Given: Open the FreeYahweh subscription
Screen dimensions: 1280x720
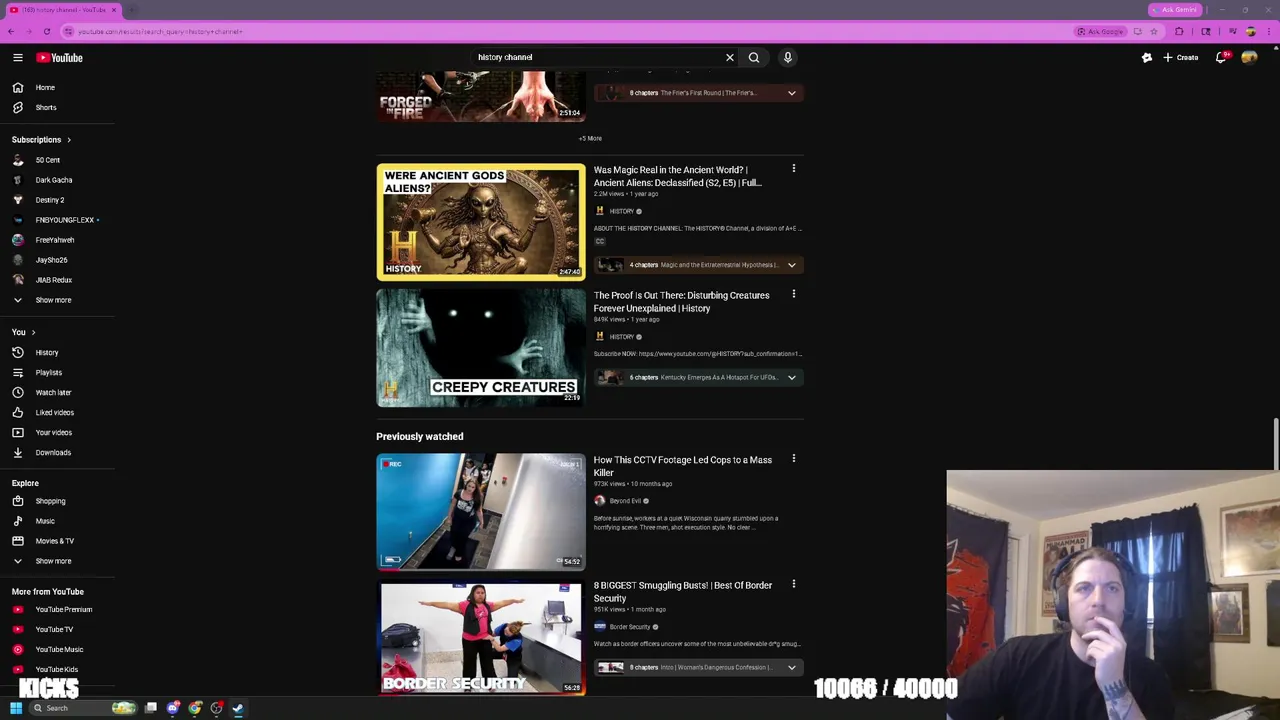Looking at the screenshot, I should [x=57, y=240].
